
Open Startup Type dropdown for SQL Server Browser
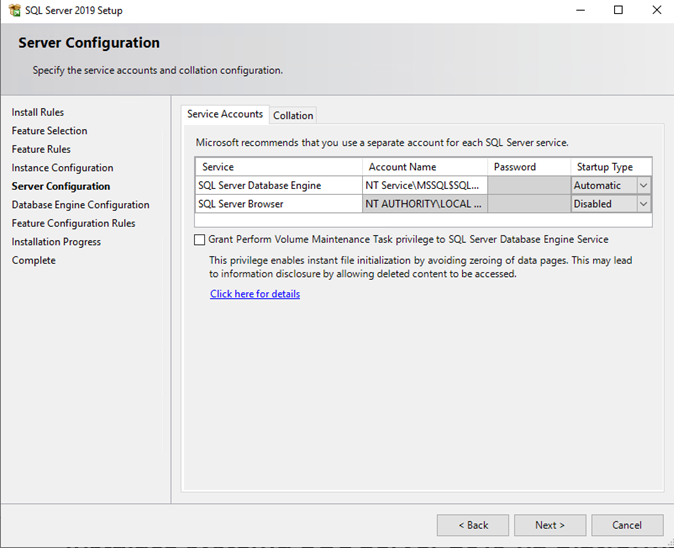pos(643,204)
